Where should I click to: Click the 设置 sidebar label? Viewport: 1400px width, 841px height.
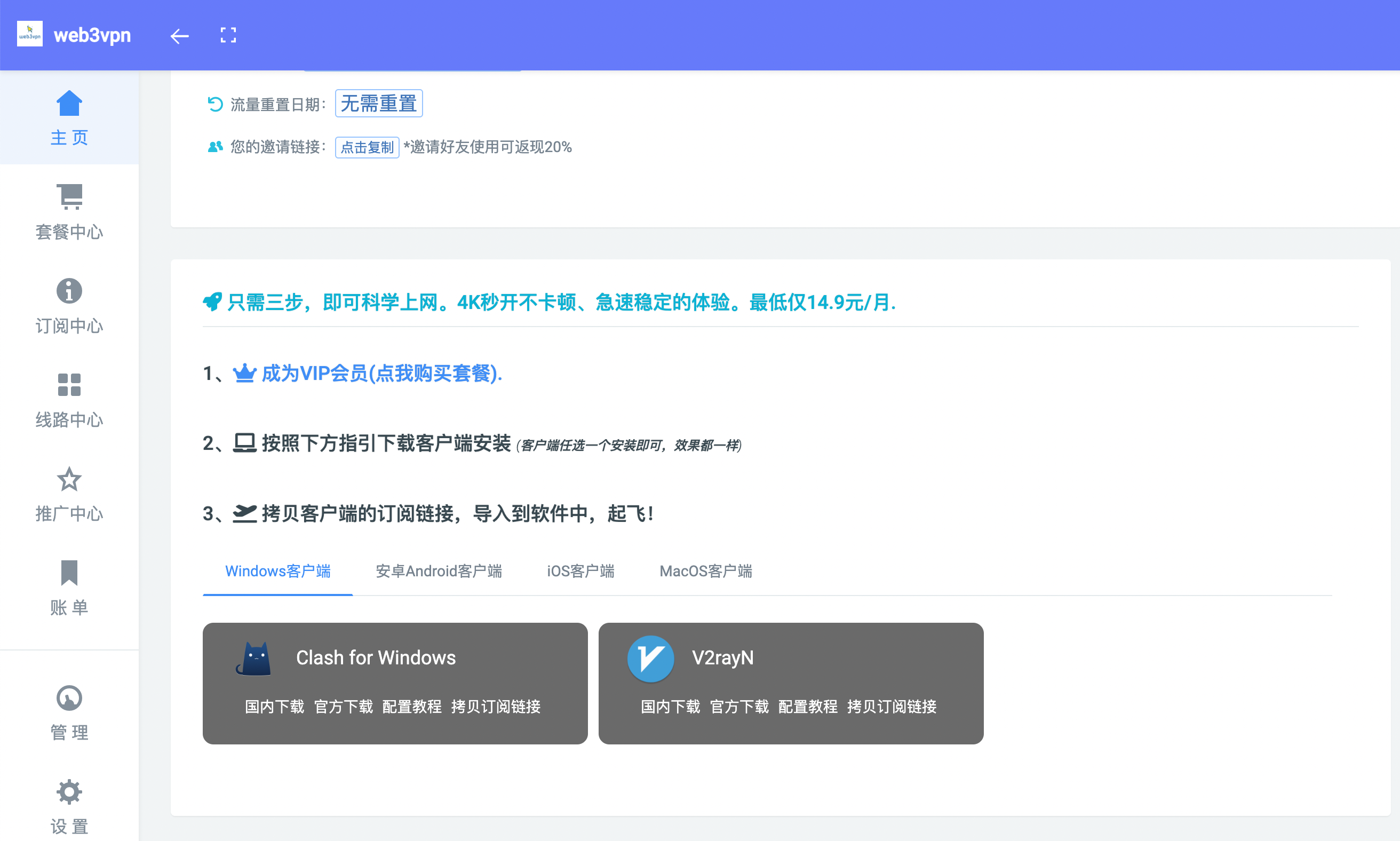[x=69, y=827]
